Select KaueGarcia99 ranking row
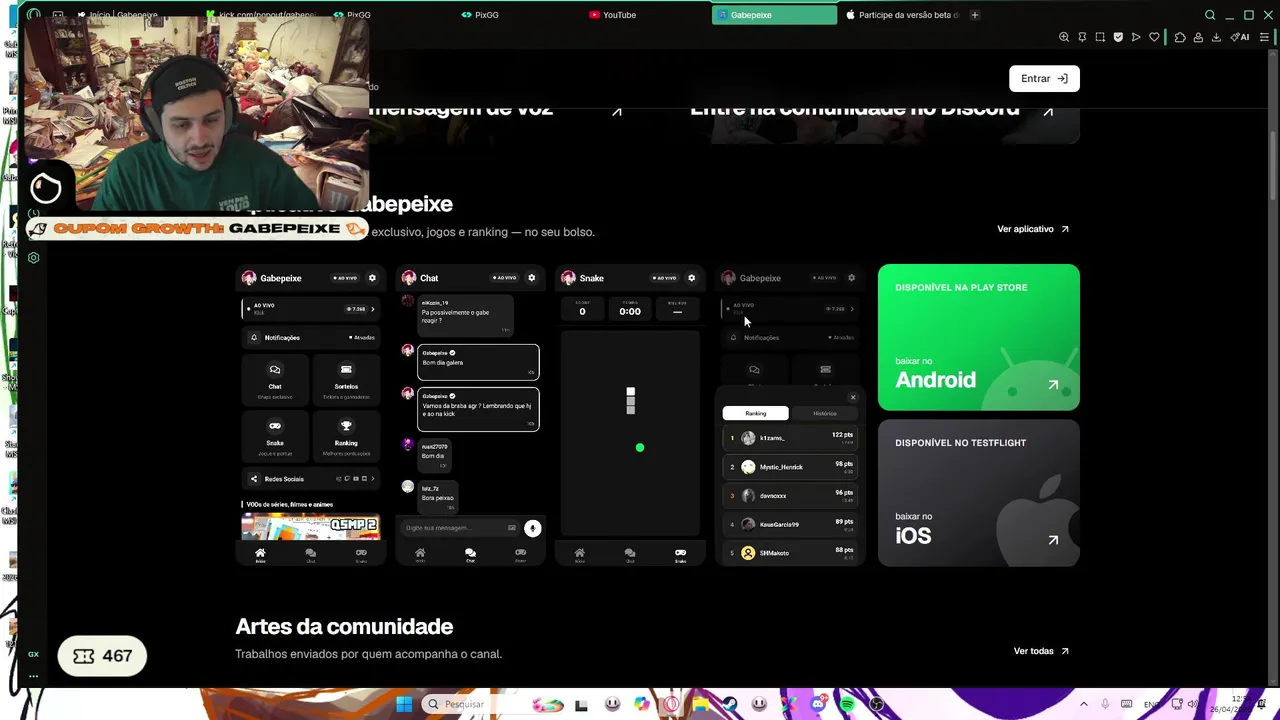Viewport: 1280px width, 720px height. [x=790, y=524]
